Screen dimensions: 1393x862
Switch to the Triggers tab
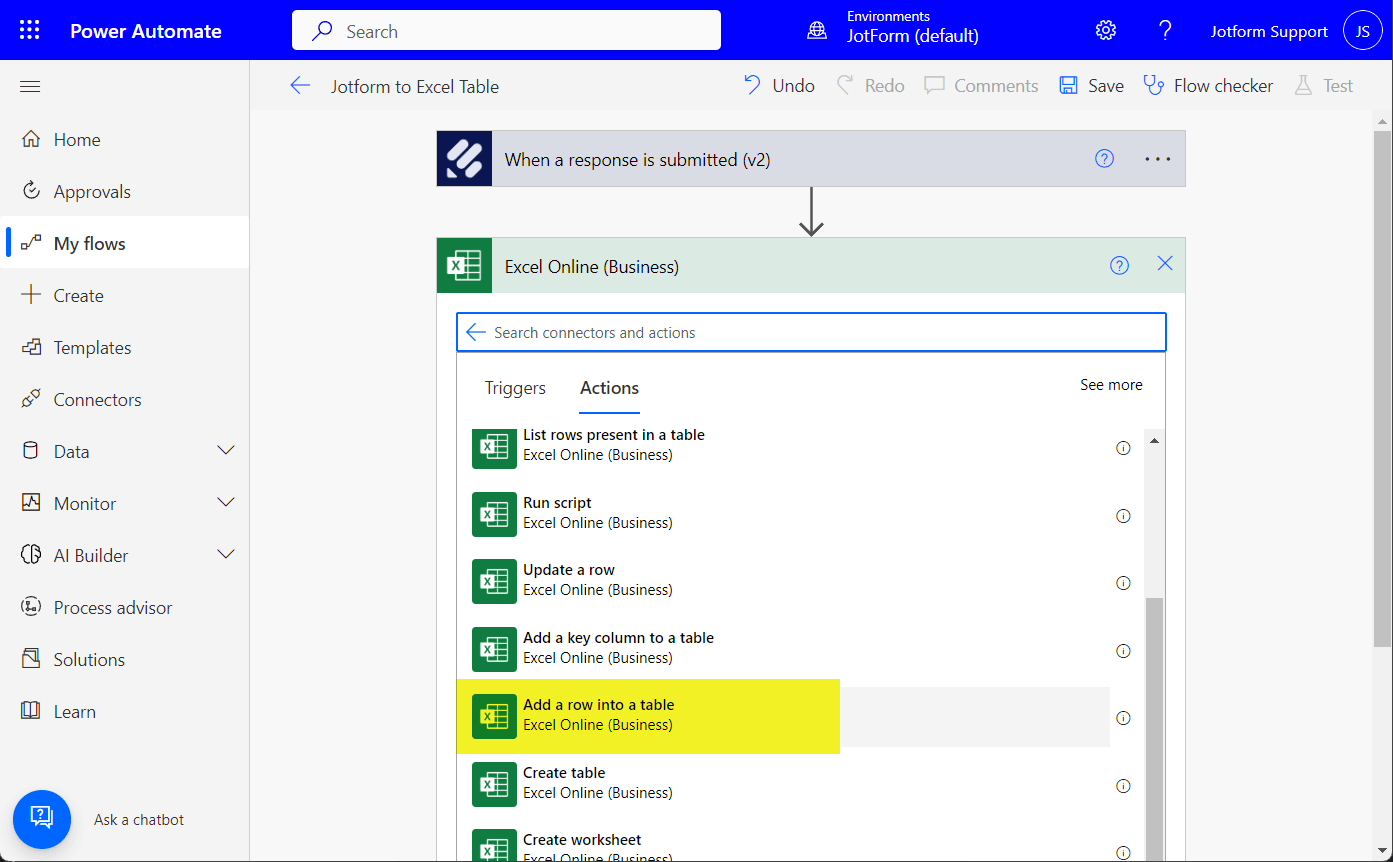tap(515, 388)
